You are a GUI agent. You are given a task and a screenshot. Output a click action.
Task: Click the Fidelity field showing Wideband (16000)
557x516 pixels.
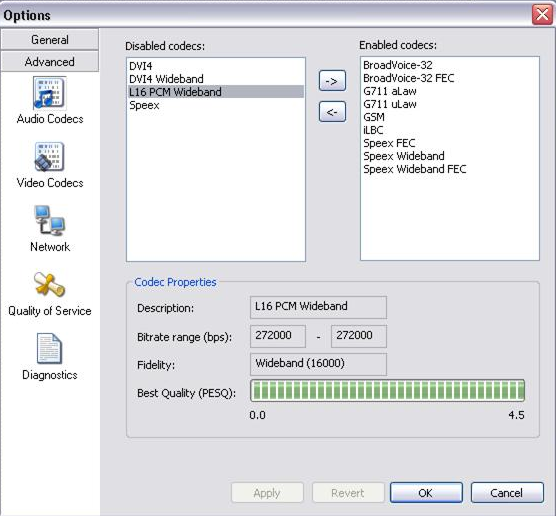point(318,364)
